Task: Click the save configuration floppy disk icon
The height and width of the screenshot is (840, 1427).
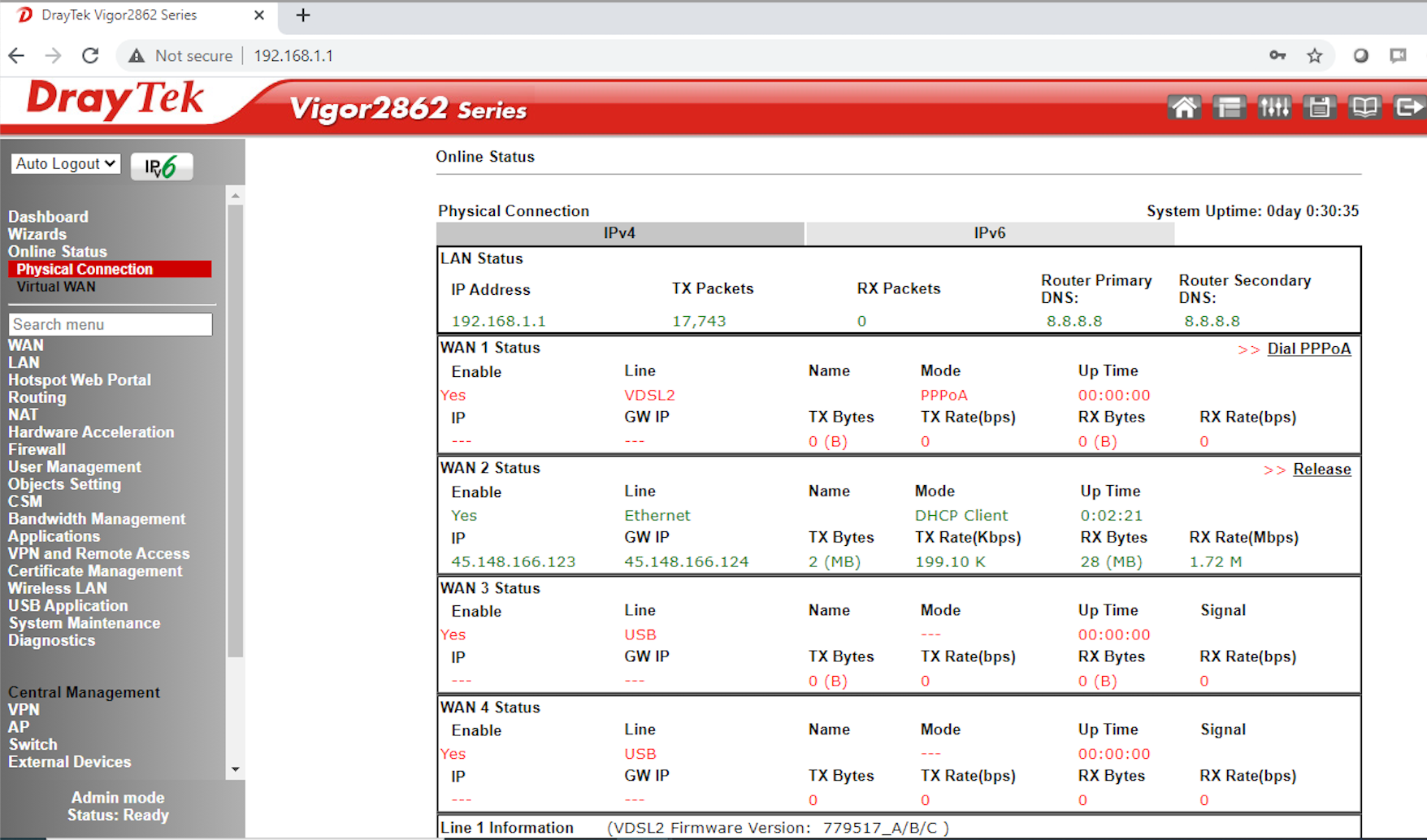Action: [x=1319, y=107]
